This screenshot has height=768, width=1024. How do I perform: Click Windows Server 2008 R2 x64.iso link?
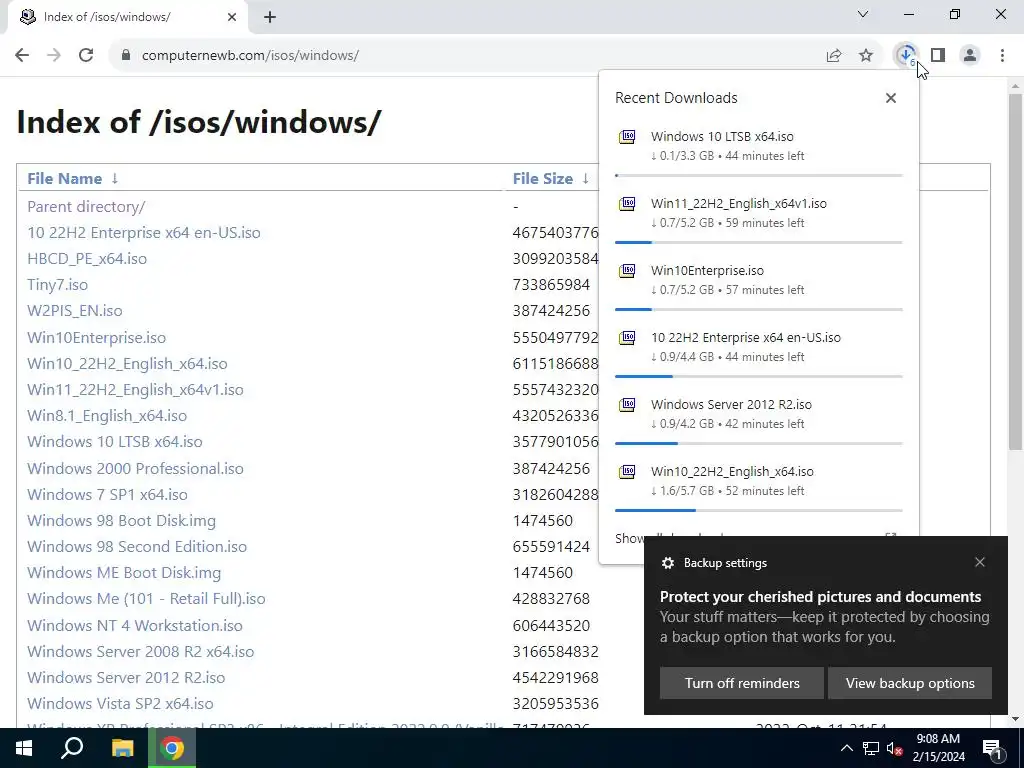click(x=140, y=652)
